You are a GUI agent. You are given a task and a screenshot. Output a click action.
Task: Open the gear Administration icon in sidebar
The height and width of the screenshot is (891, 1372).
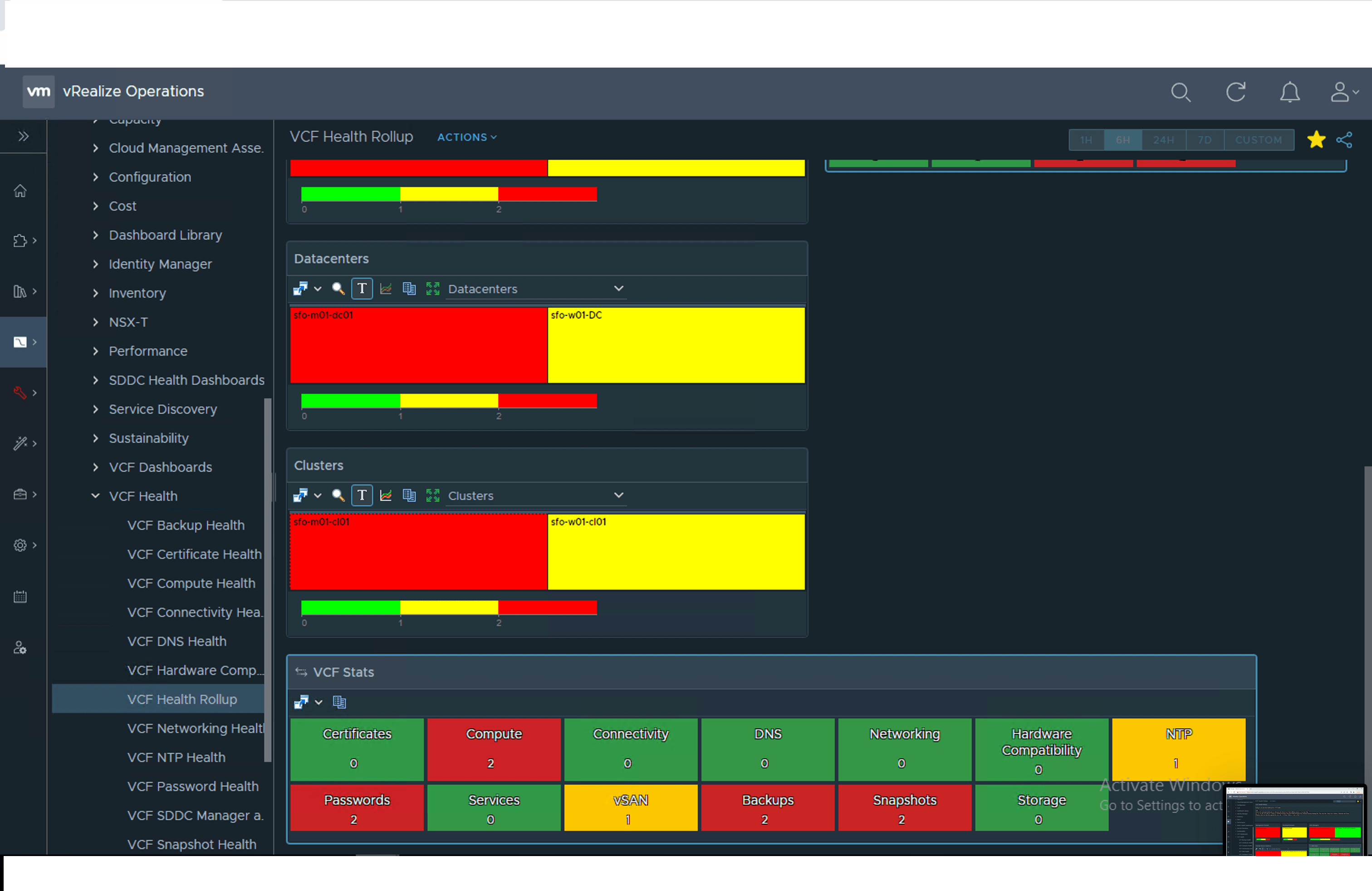pos(21,545)
